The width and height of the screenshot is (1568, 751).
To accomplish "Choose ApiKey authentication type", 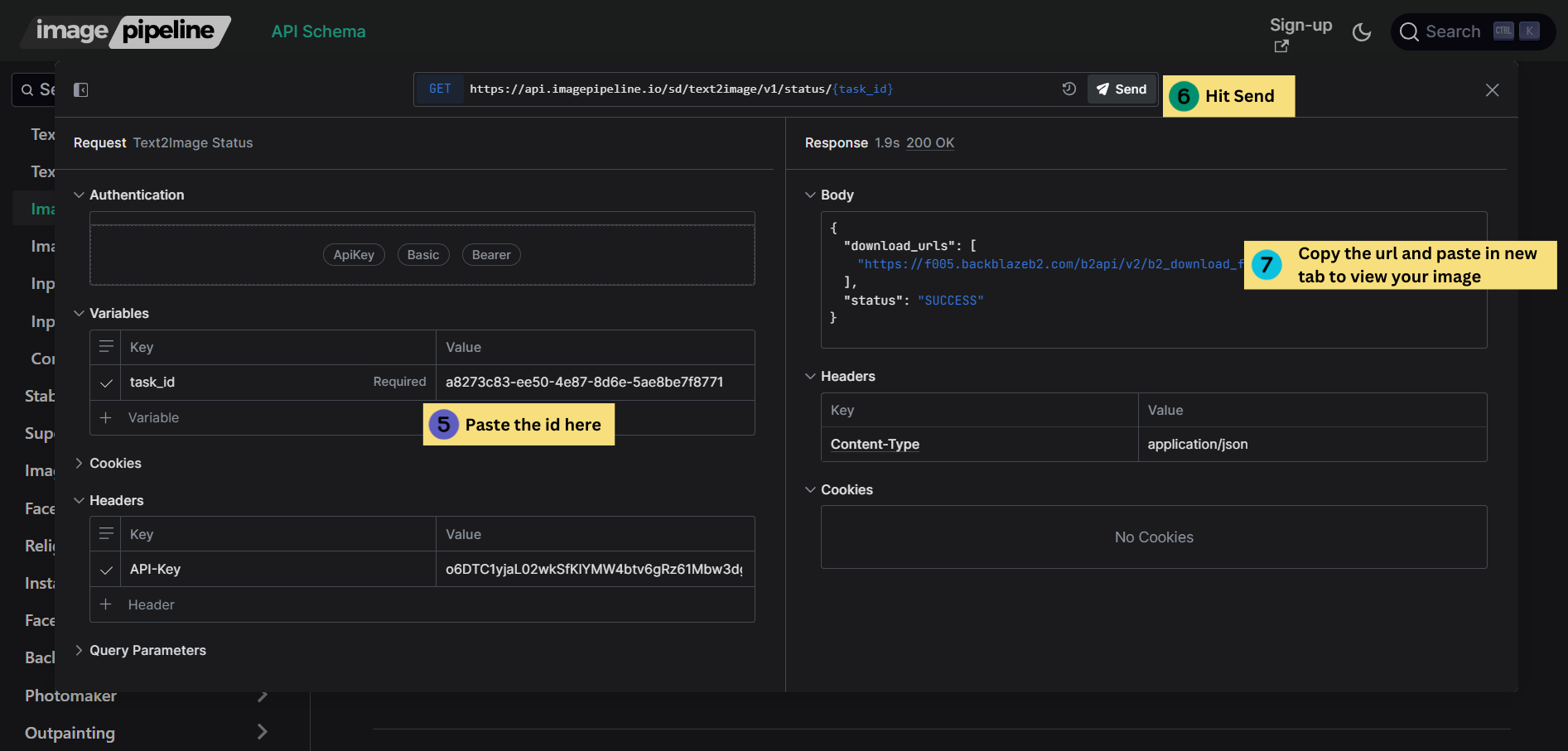I will (354, 255).
